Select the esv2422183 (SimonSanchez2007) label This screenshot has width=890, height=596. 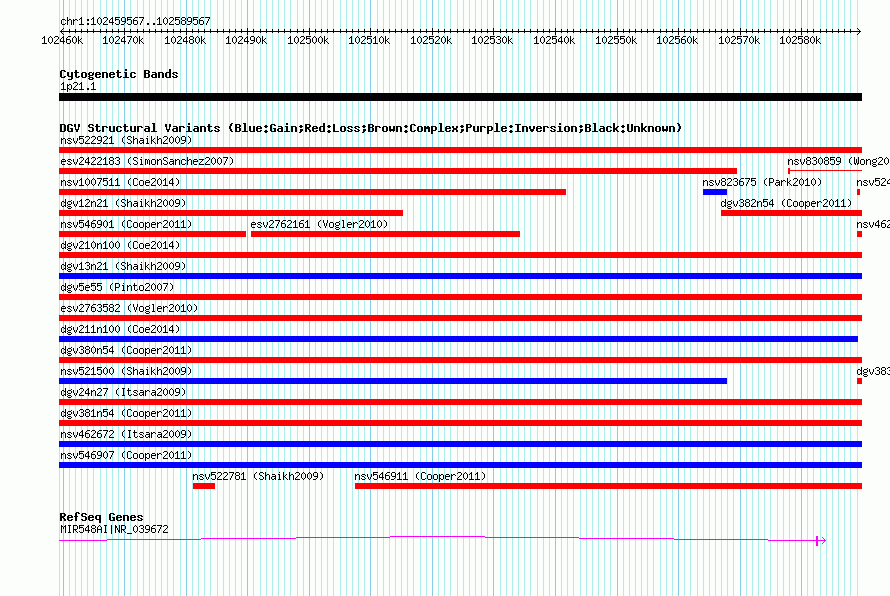tap(147, 161)
